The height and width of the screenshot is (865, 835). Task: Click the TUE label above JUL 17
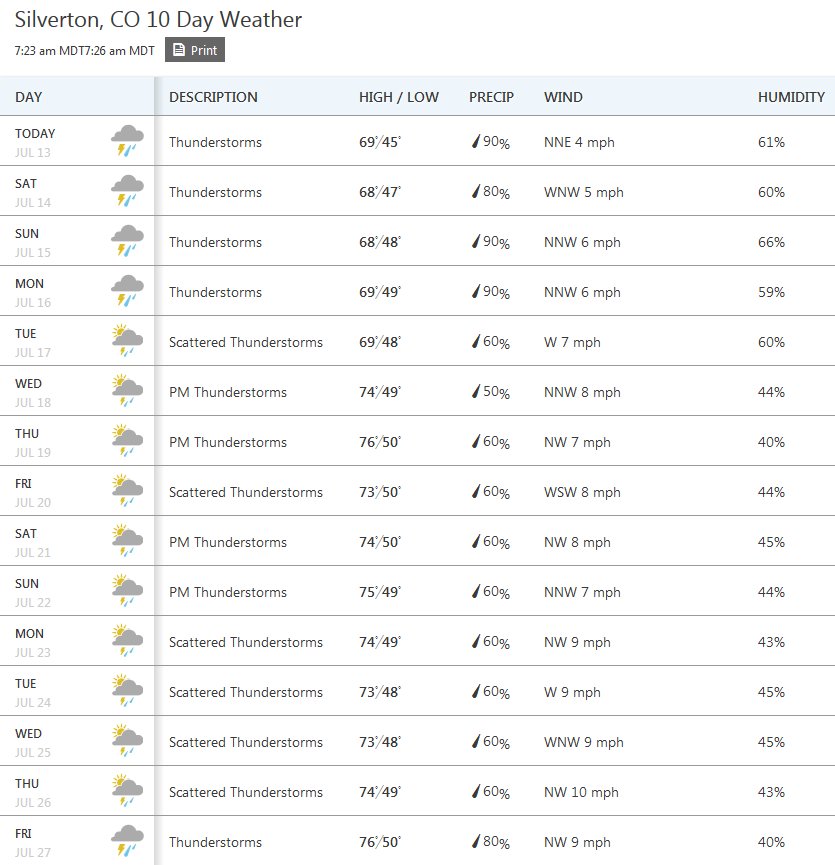pyautogui.click(x=25, y=334)
